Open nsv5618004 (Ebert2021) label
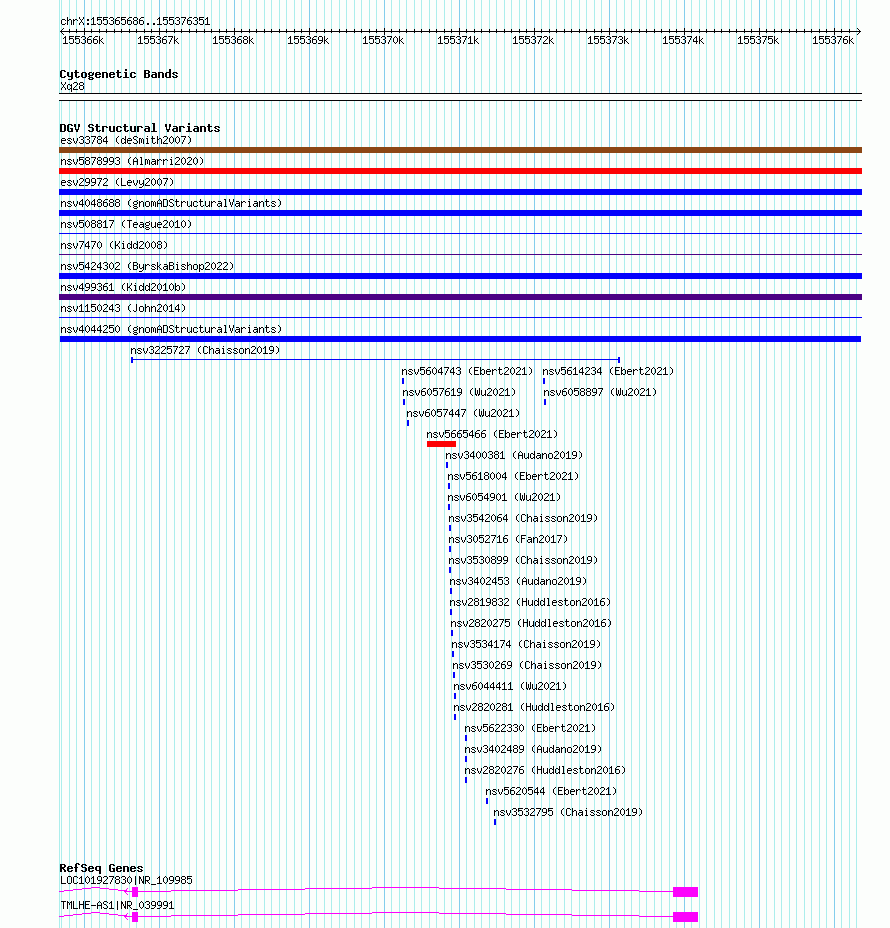 click(x=513, y=476)
